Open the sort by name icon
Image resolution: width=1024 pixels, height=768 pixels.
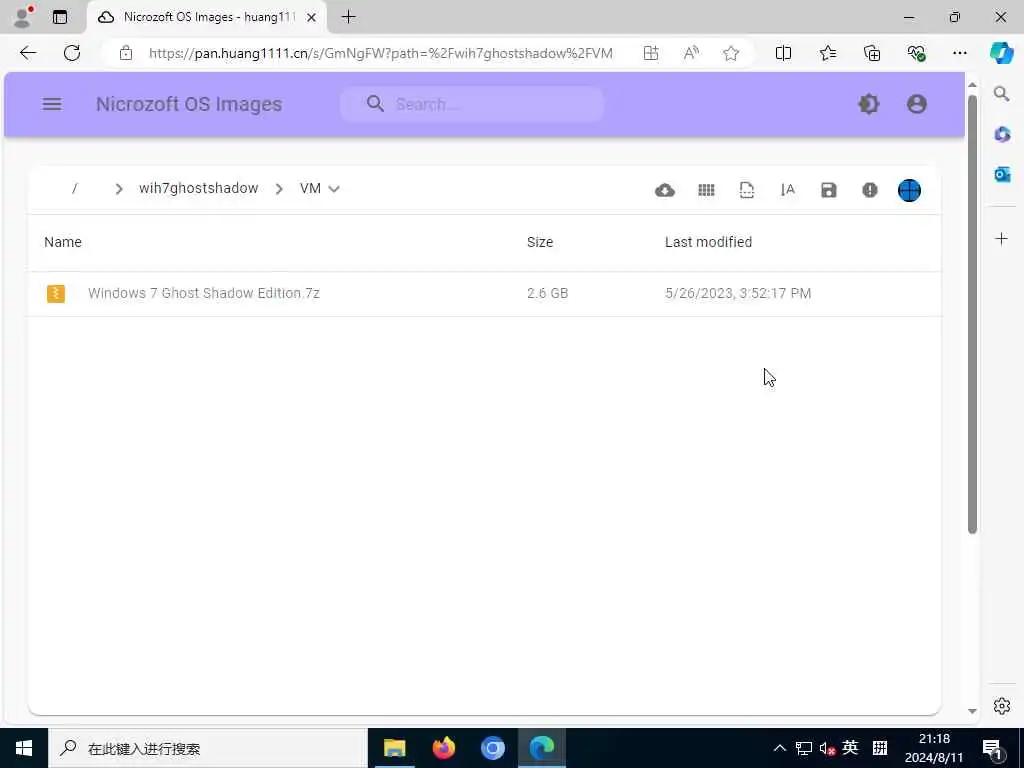pos(788,190)
